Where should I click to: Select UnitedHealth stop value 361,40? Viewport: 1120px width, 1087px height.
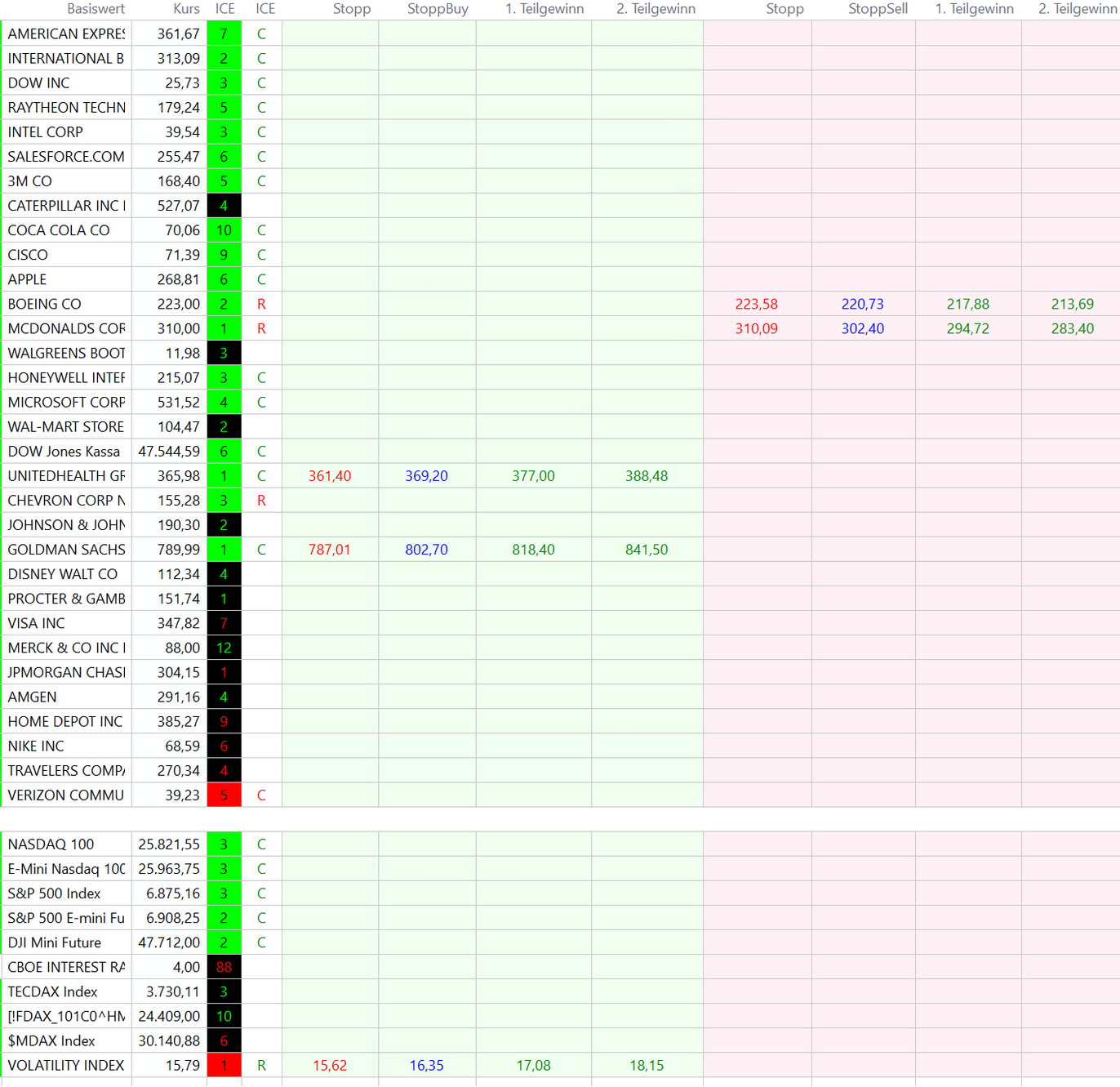click(x=330, y=476)
